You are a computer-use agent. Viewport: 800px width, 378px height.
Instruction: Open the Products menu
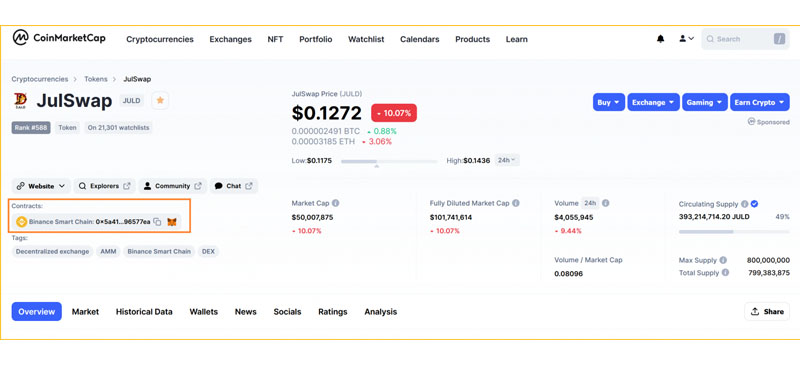coord(472,39)
